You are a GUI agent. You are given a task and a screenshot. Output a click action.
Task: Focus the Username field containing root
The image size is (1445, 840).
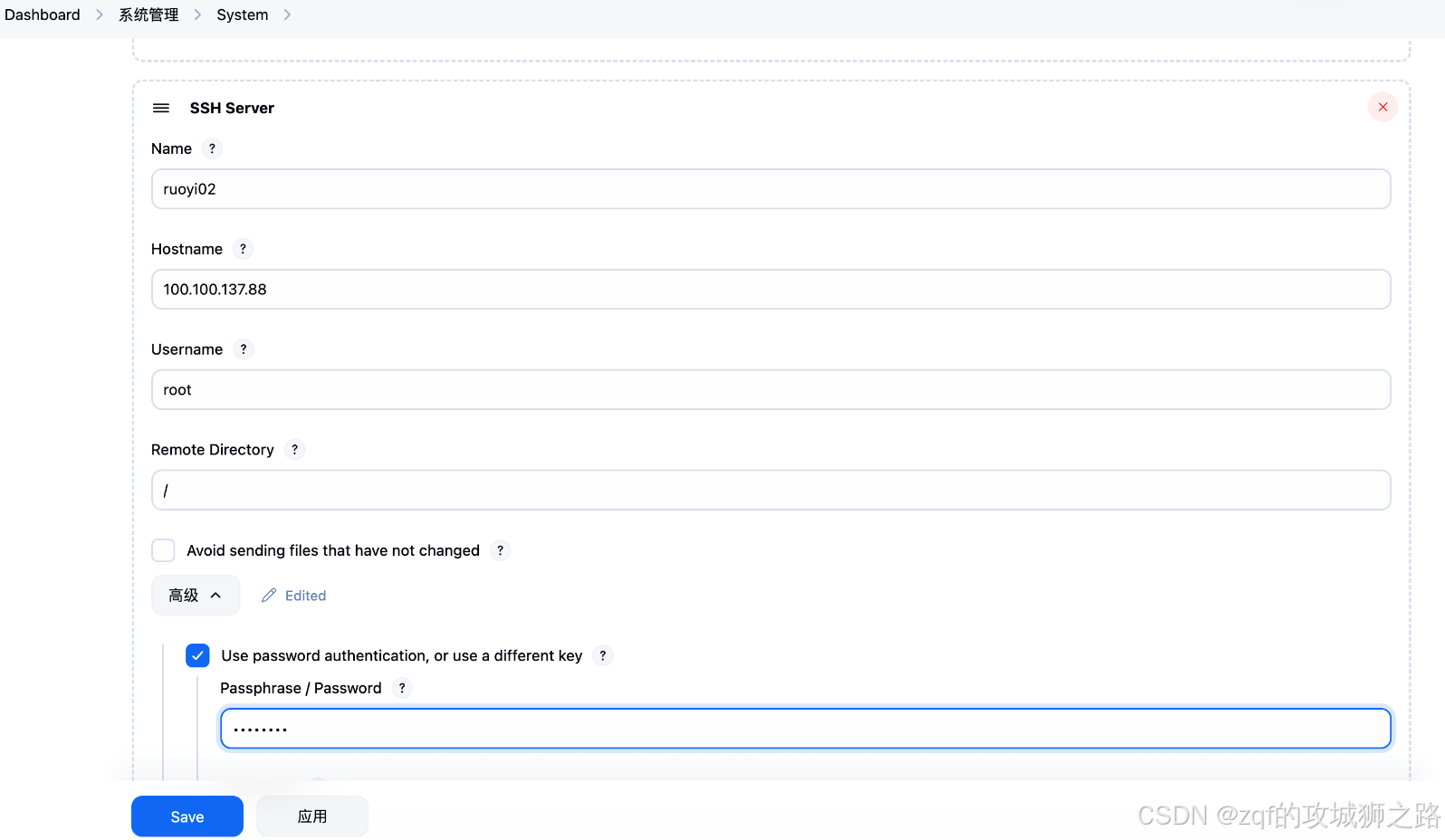pos(771,390)
